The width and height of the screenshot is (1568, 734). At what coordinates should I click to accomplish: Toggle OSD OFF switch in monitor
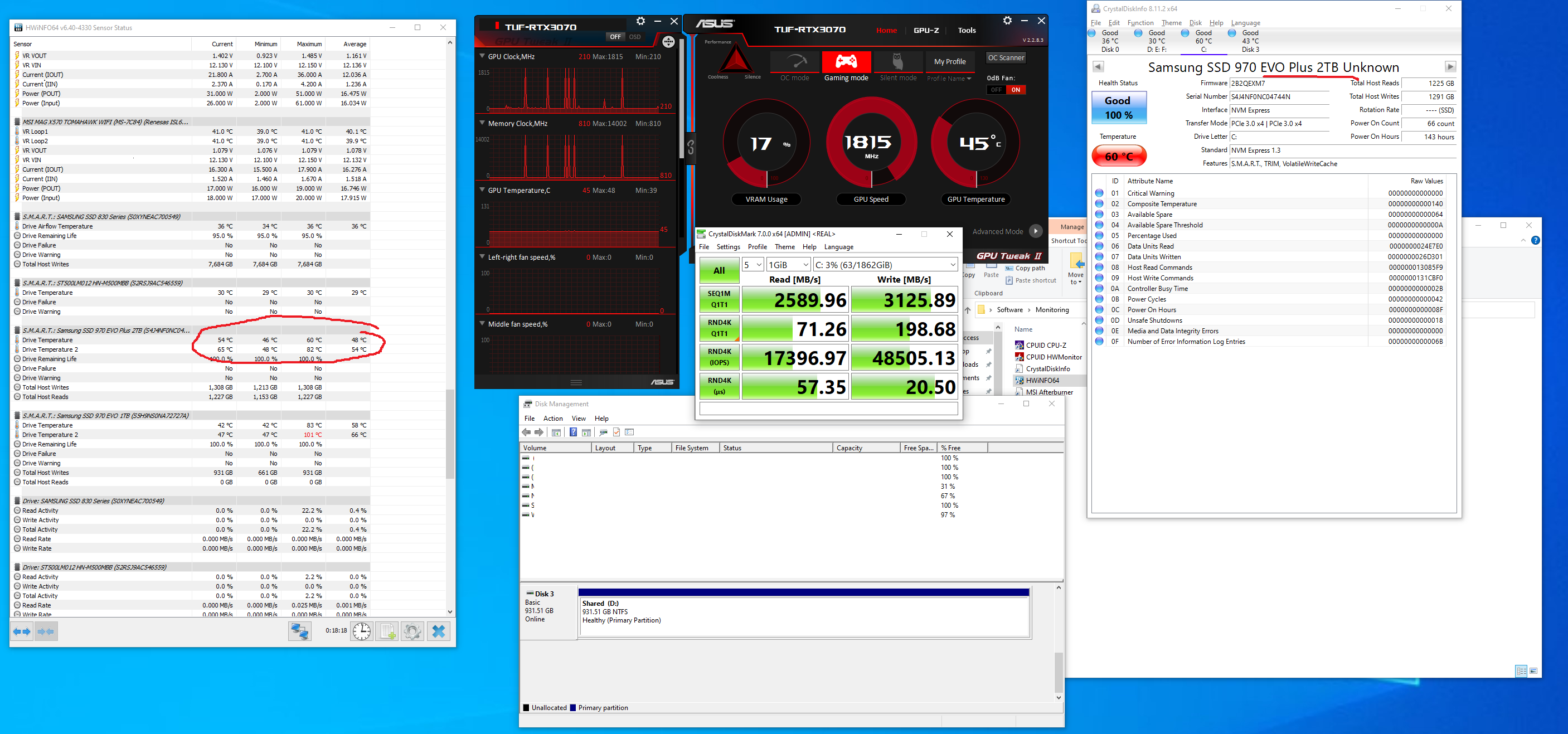coord(615,37)
